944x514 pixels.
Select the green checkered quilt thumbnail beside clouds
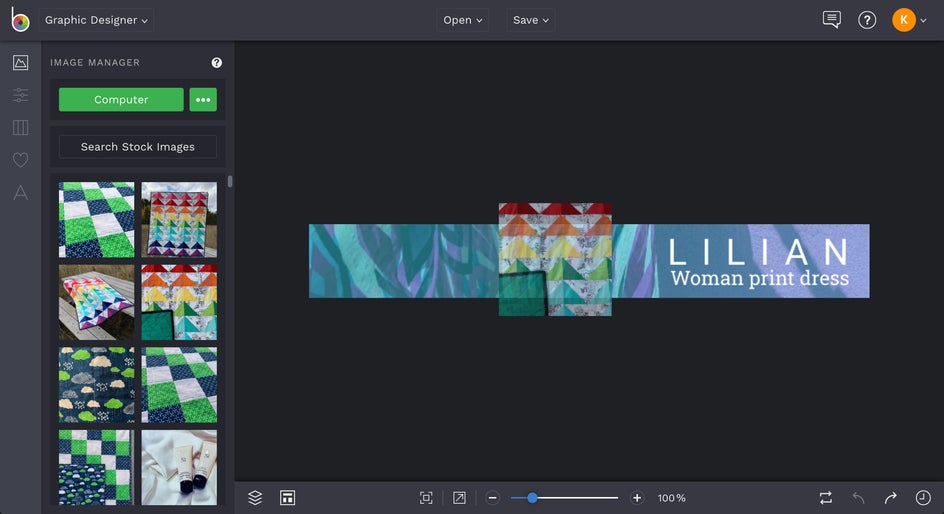pyautogui.click(x=179, y=385)
